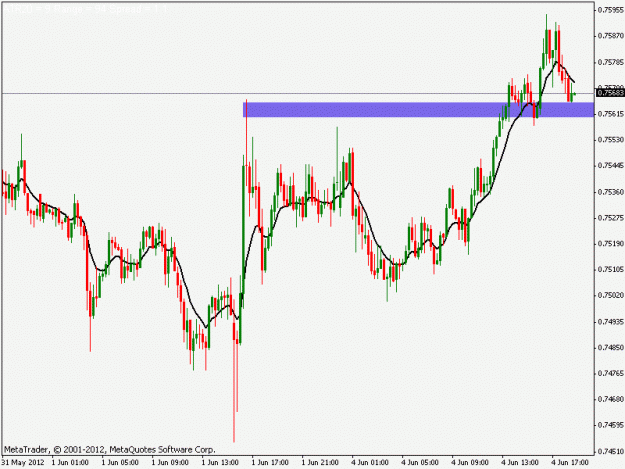This screenshot has width=625, height=469.
Task: Click the 0.75870 price axis label
Action: coord(611,36)
